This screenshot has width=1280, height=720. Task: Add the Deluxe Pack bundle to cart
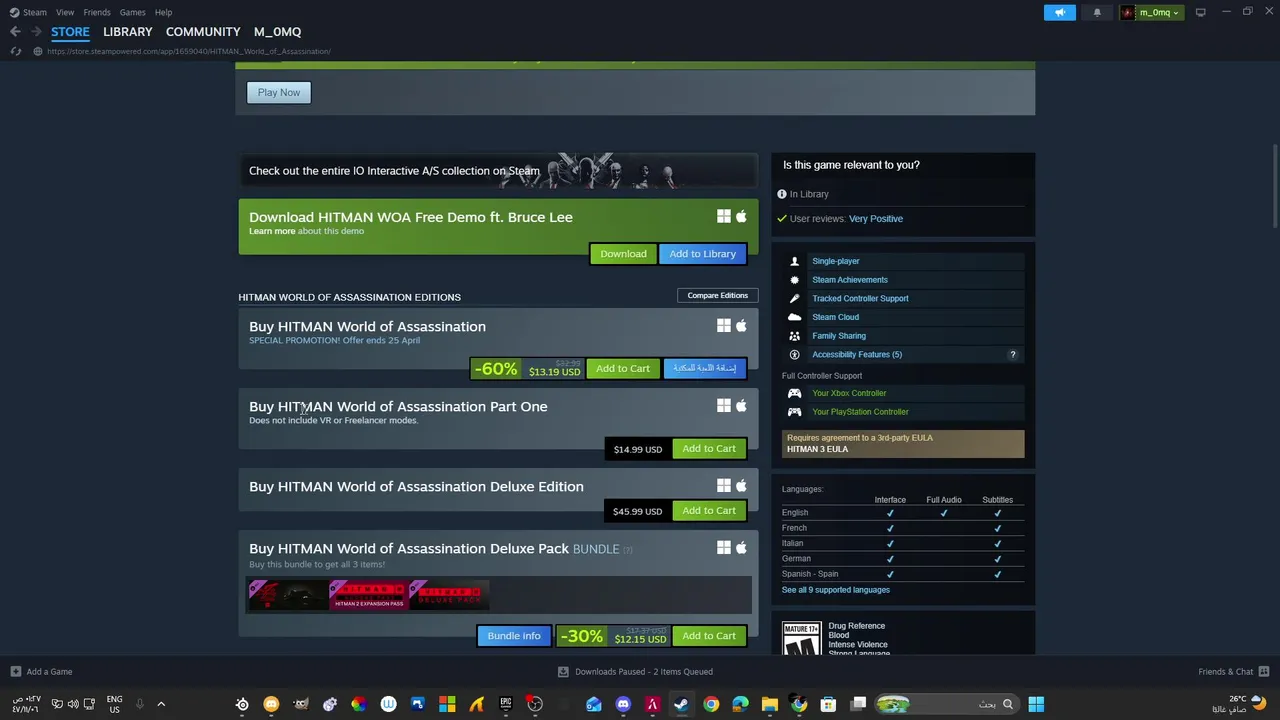tap(709, 636)
